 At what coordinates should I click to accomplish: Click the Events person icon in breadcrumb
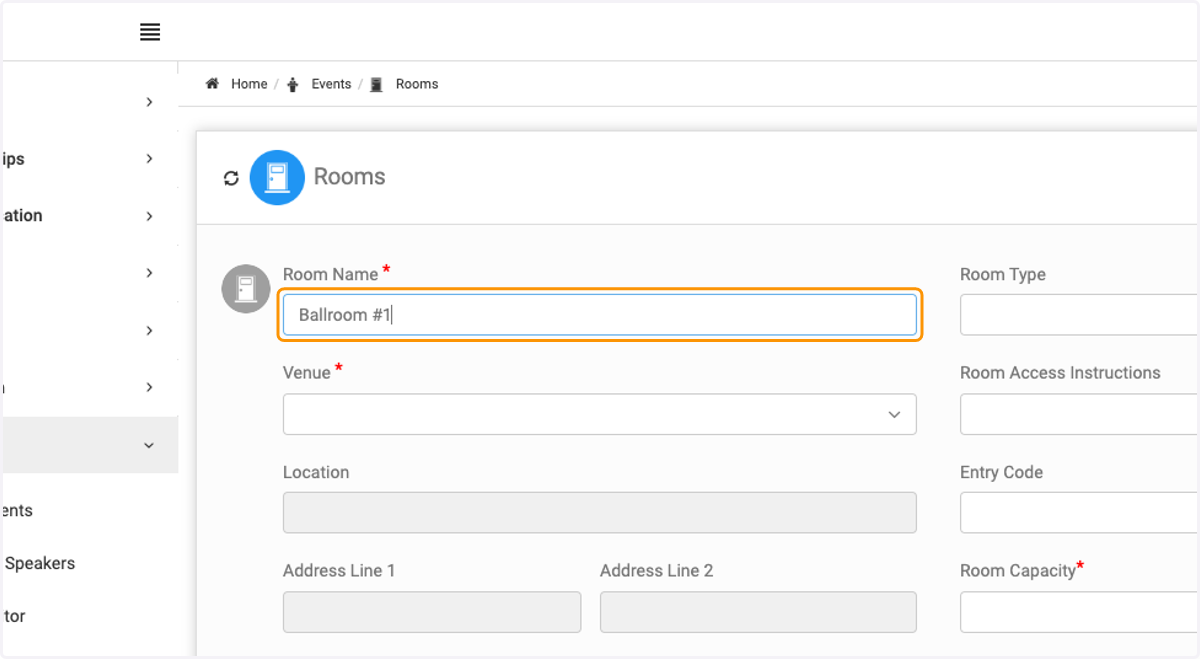pos(293,85)
